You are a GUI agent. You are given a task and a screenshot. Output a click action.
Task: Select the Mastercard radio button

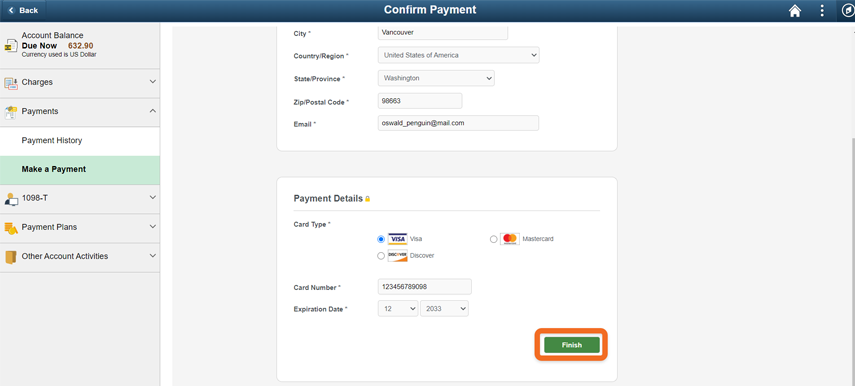(493, 239)
